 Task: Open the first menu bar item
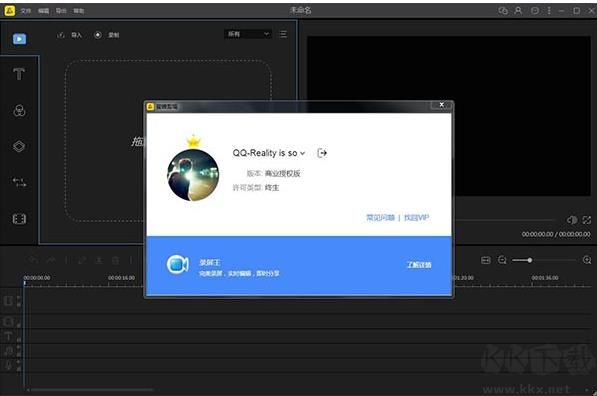(26, 11)
